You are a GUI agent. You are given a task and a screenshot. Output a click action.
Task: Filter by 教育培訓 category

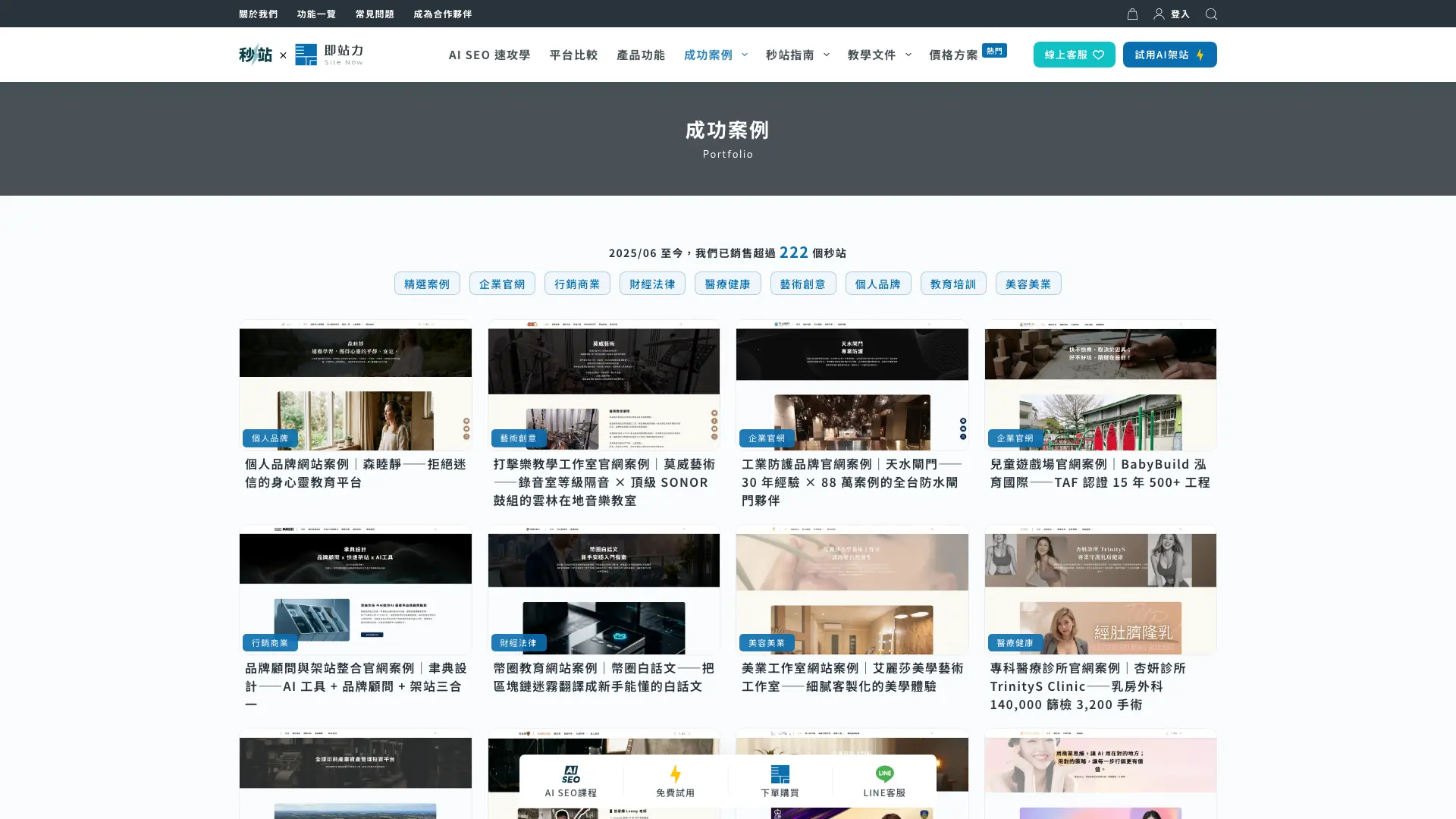point(953,284)
